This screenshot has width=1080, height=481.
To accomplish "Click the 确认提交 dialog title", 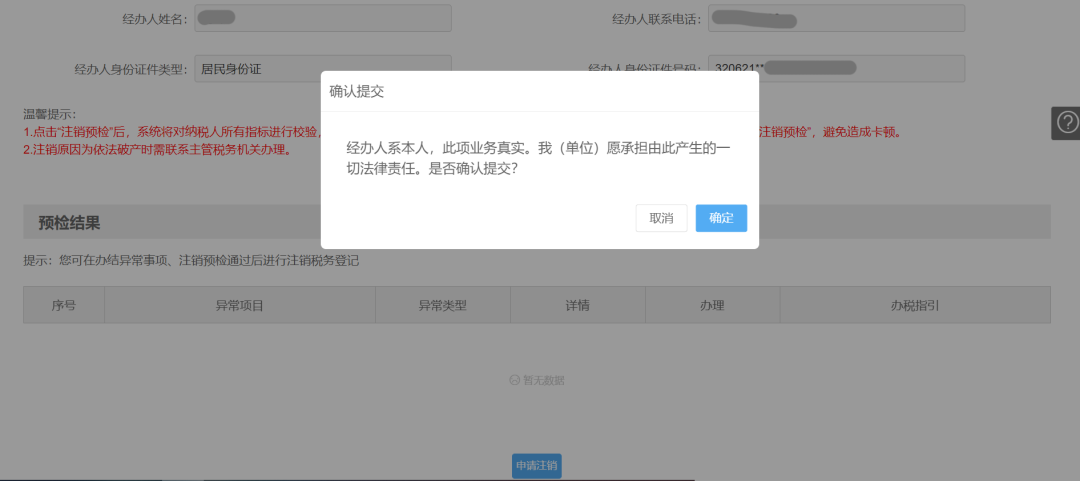I will click(x=357, y=91).
